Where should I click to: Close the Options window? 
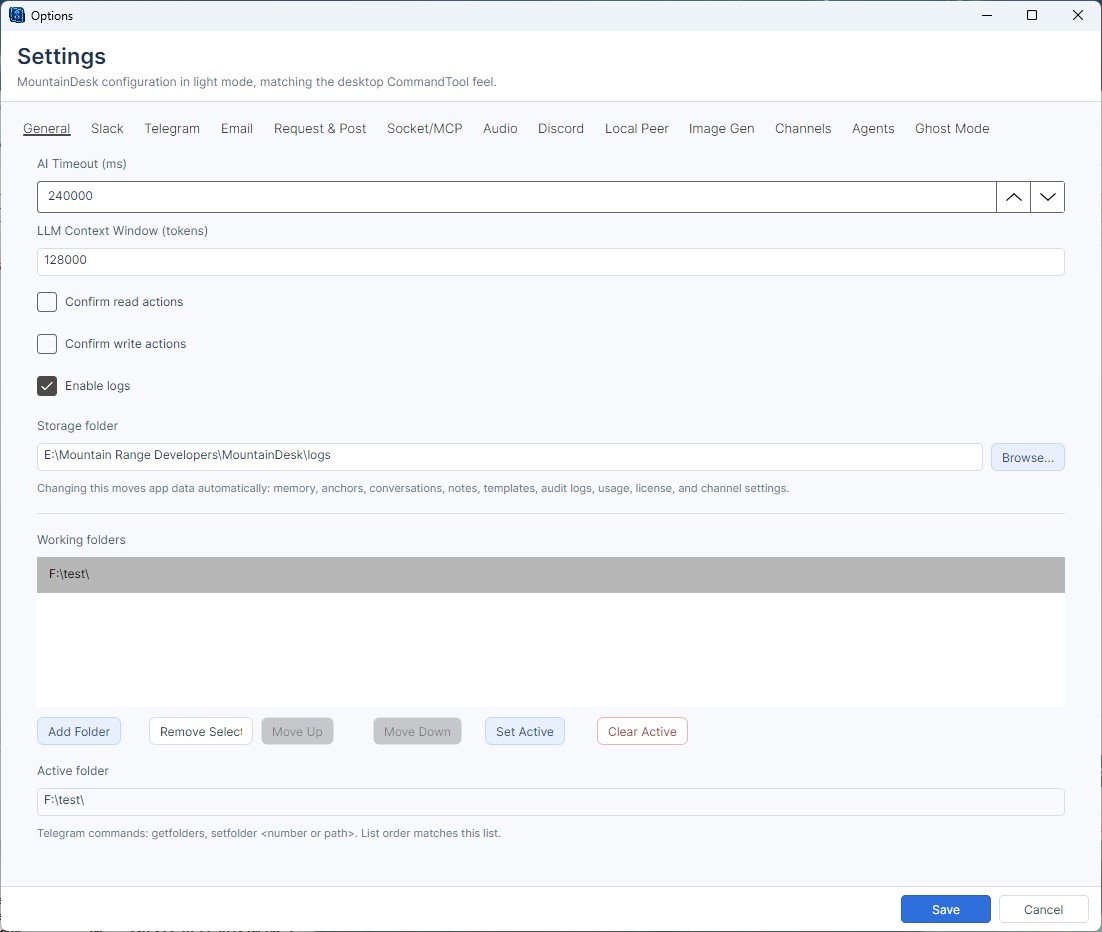[1077, 15]
